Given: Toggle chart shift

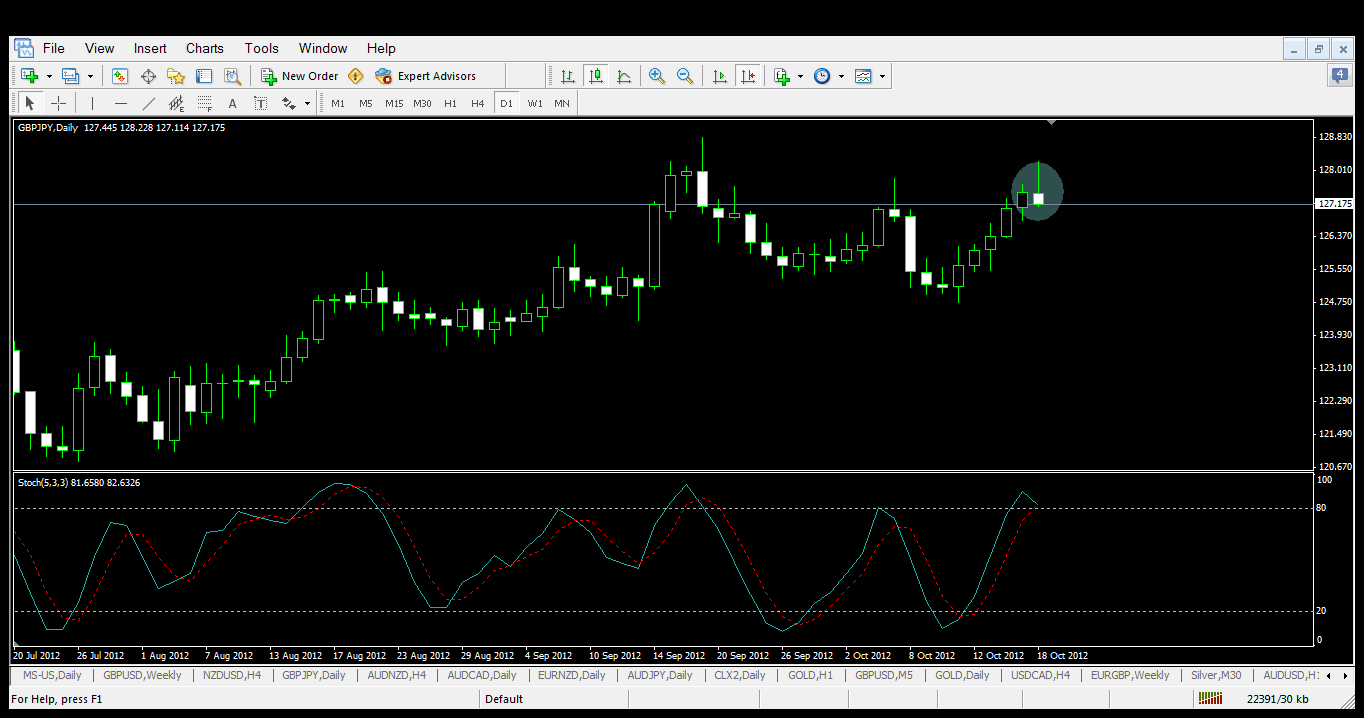Looking at the screenshot, I should [747, 76].
